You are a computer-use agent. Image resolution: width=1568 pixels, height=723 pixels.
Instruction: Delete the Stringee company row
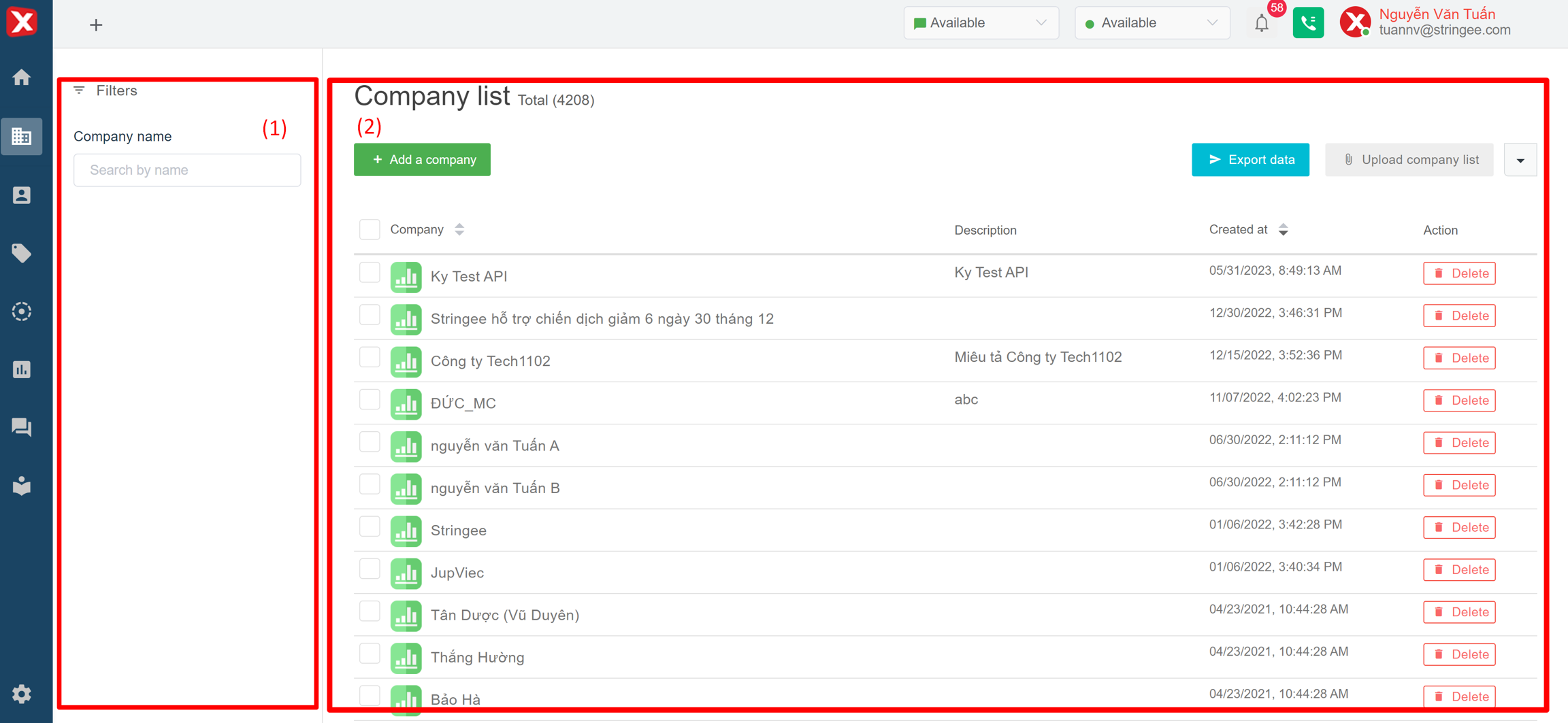(1458, 527)
